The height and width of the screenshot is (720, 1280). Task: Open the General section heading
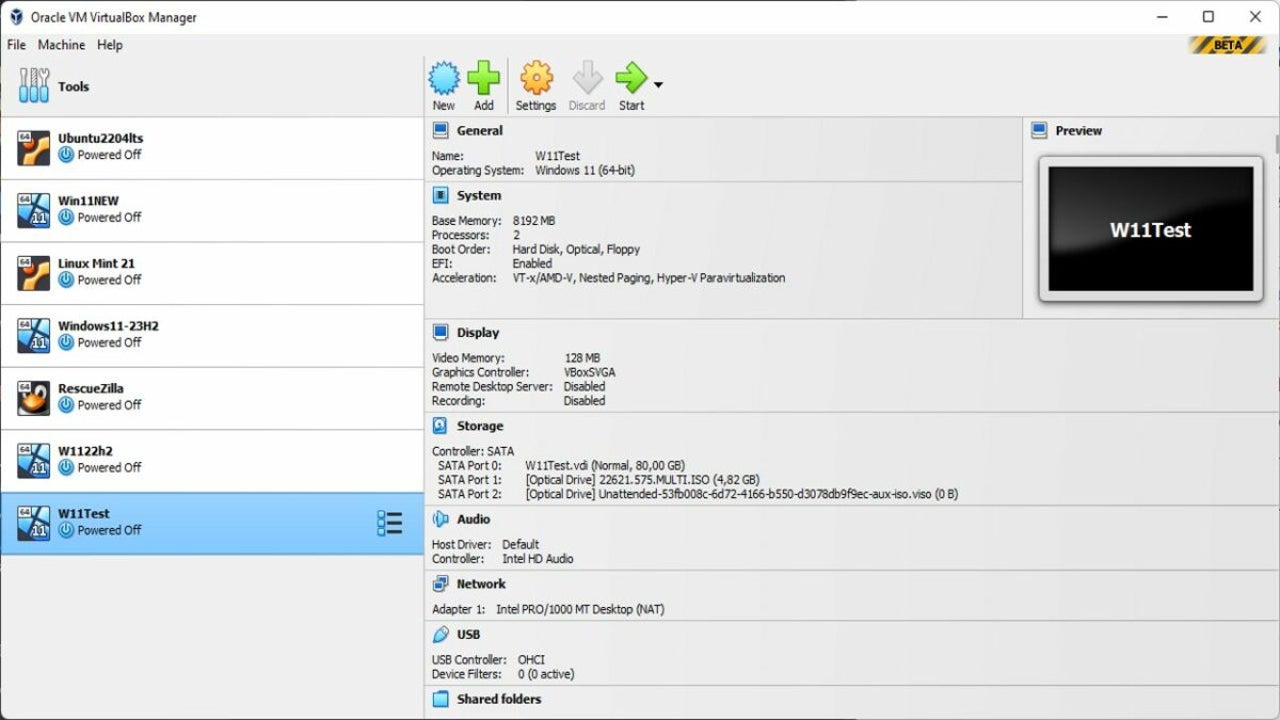point(480,130)
